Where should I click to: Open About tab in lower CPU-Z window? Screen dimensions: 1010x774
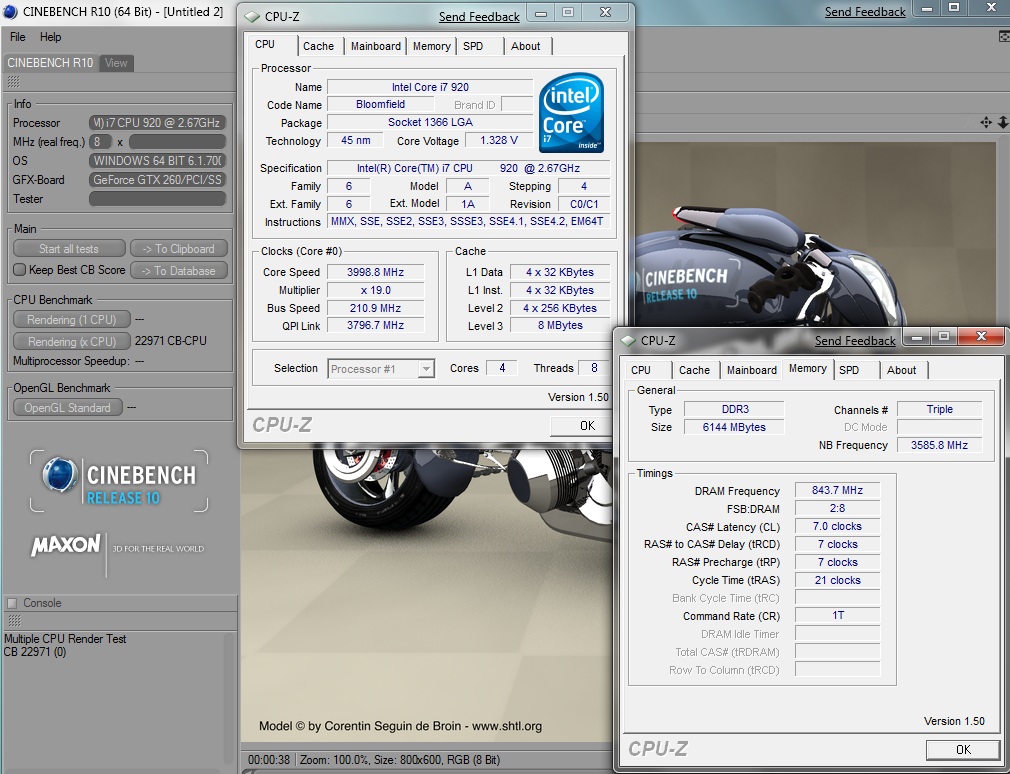click(x=901, y=370)
